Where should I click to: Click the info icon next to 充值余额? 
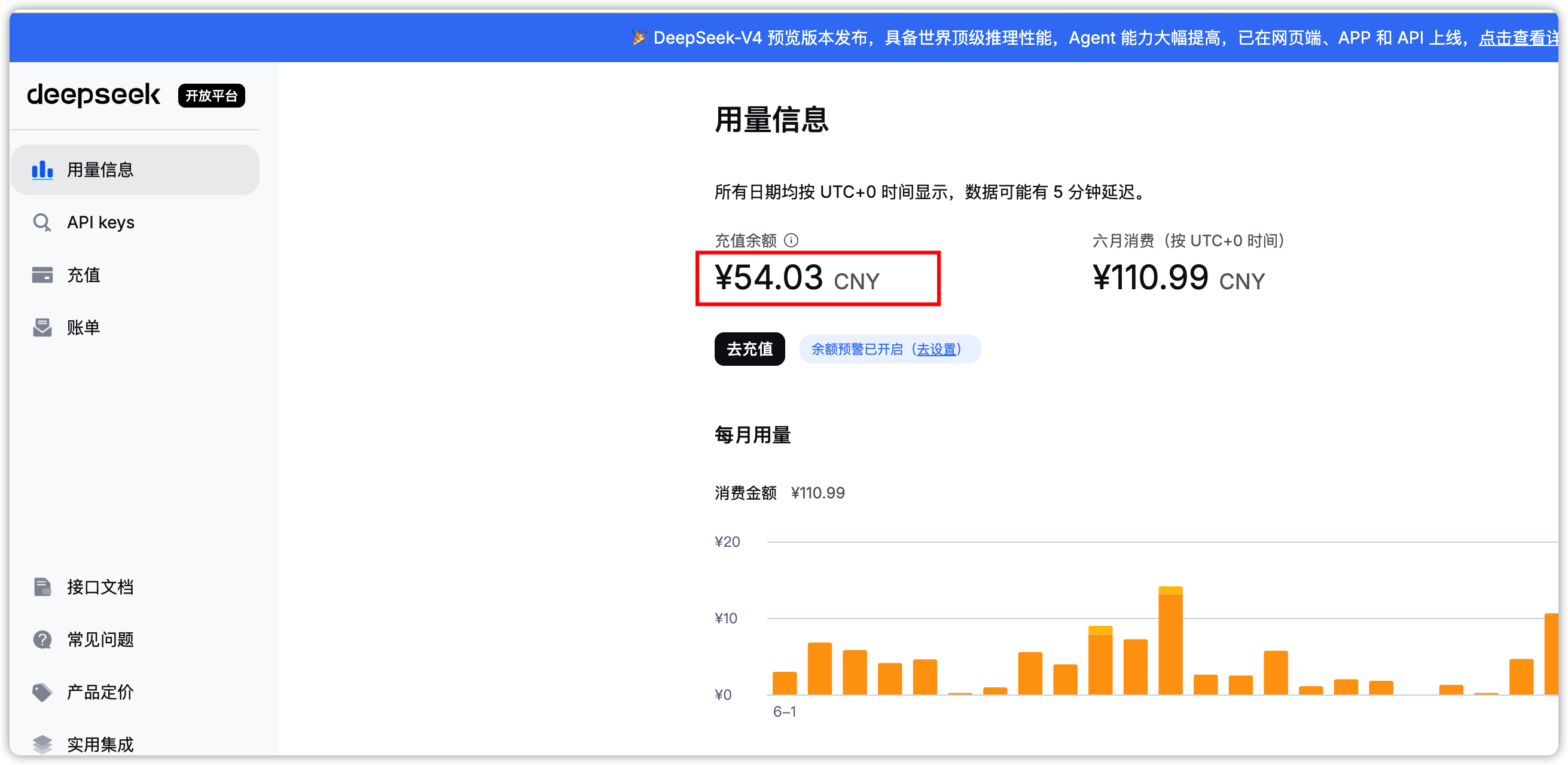click(x=791, y=240)
